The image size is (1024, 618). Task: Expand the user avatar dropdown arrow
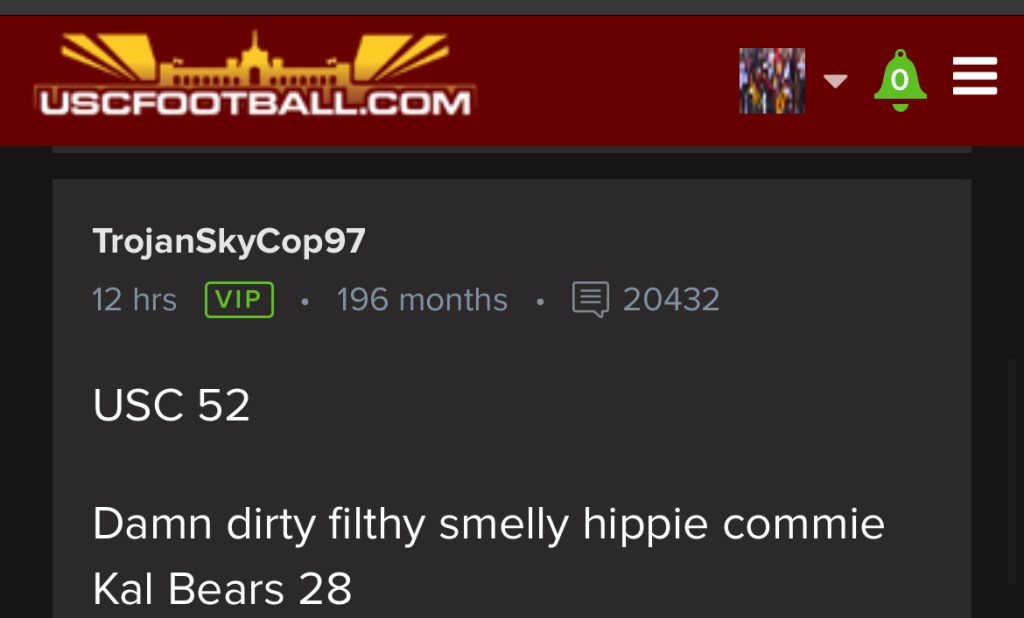click(835, 81)
